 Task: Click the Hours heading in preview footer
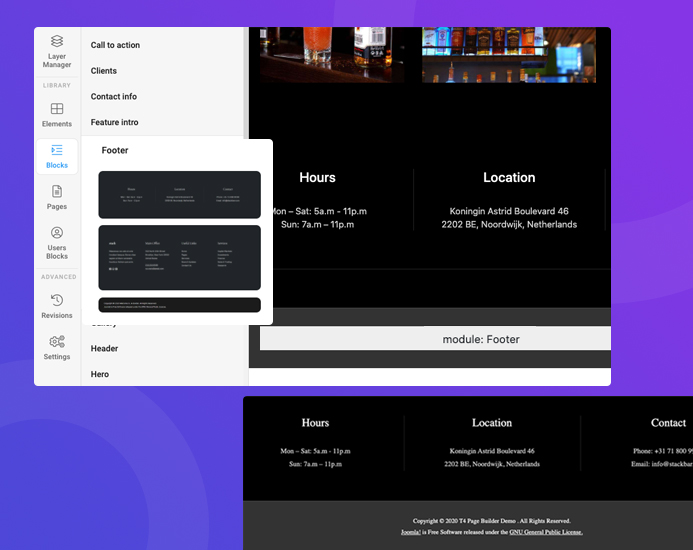coord(316,423)
